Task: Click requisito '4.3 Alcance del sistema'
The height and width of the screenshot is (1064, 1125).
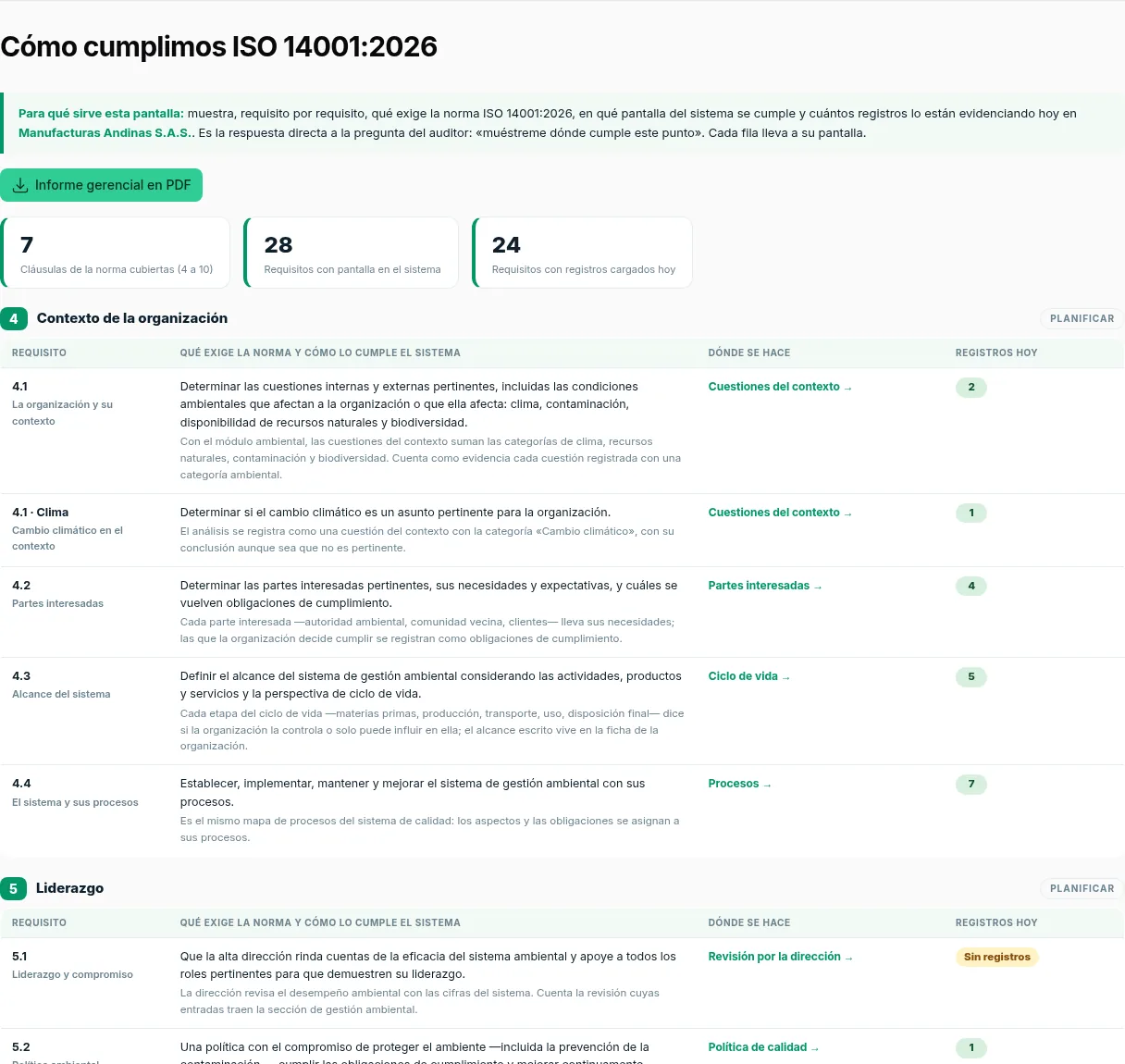Action: 61,685
